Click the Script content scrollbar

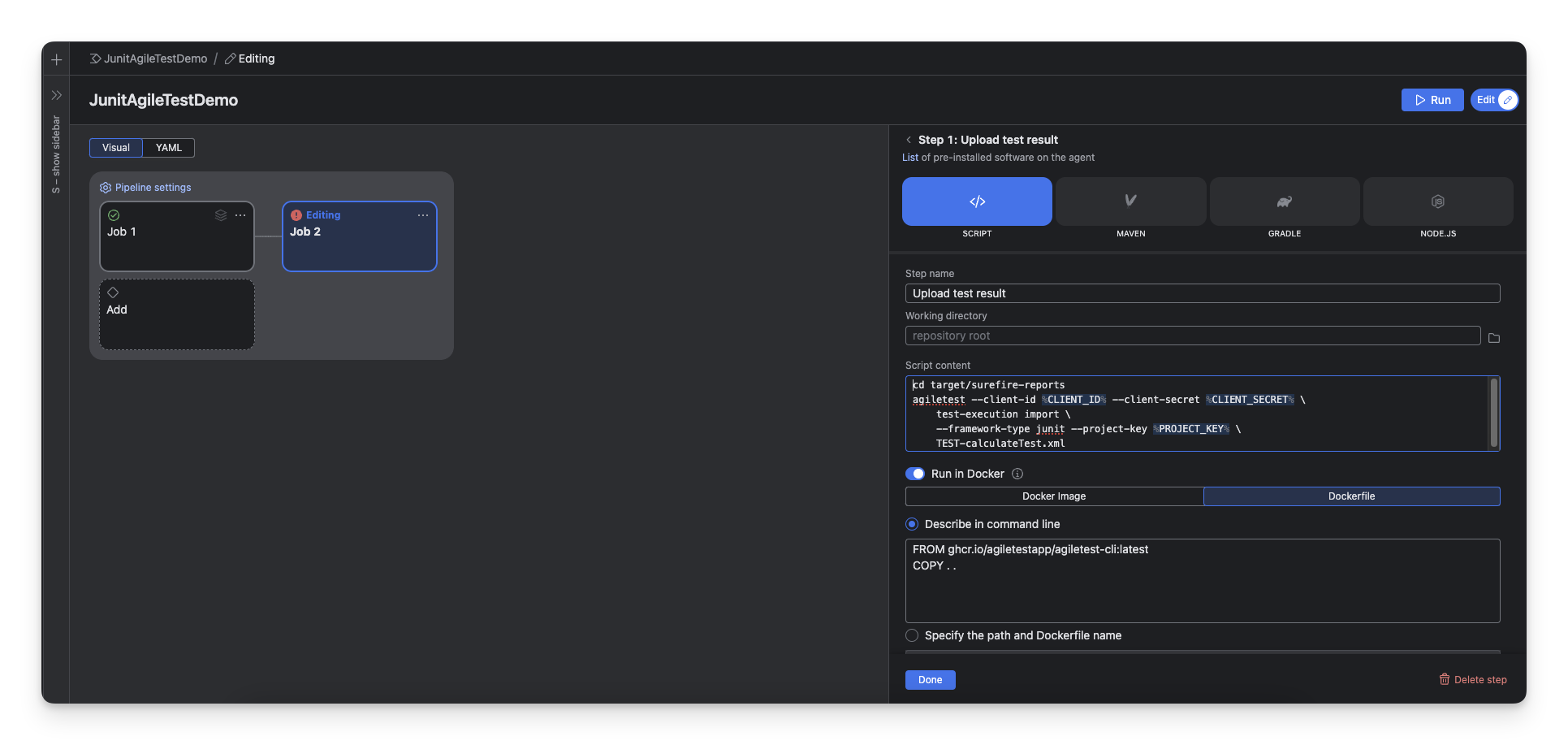pos(1492,413)
